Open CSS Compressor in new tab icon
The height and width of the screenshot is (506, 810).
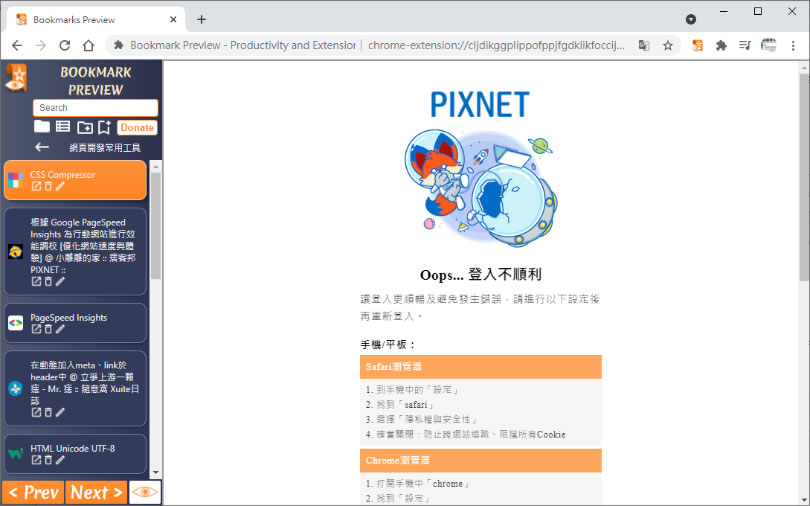click(36, 186)
